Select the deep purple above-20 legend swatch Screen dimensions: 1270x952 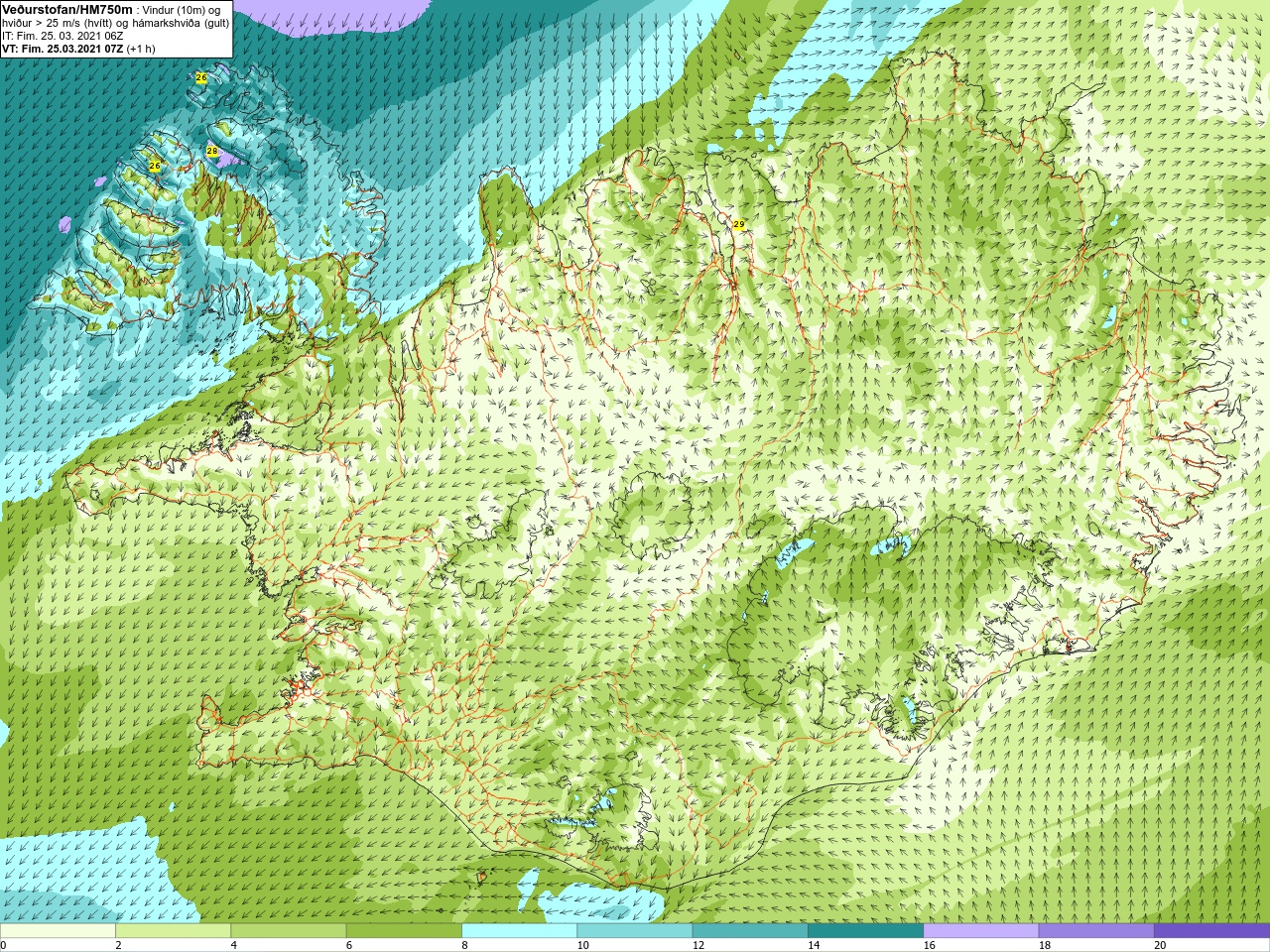[1210, 931]
